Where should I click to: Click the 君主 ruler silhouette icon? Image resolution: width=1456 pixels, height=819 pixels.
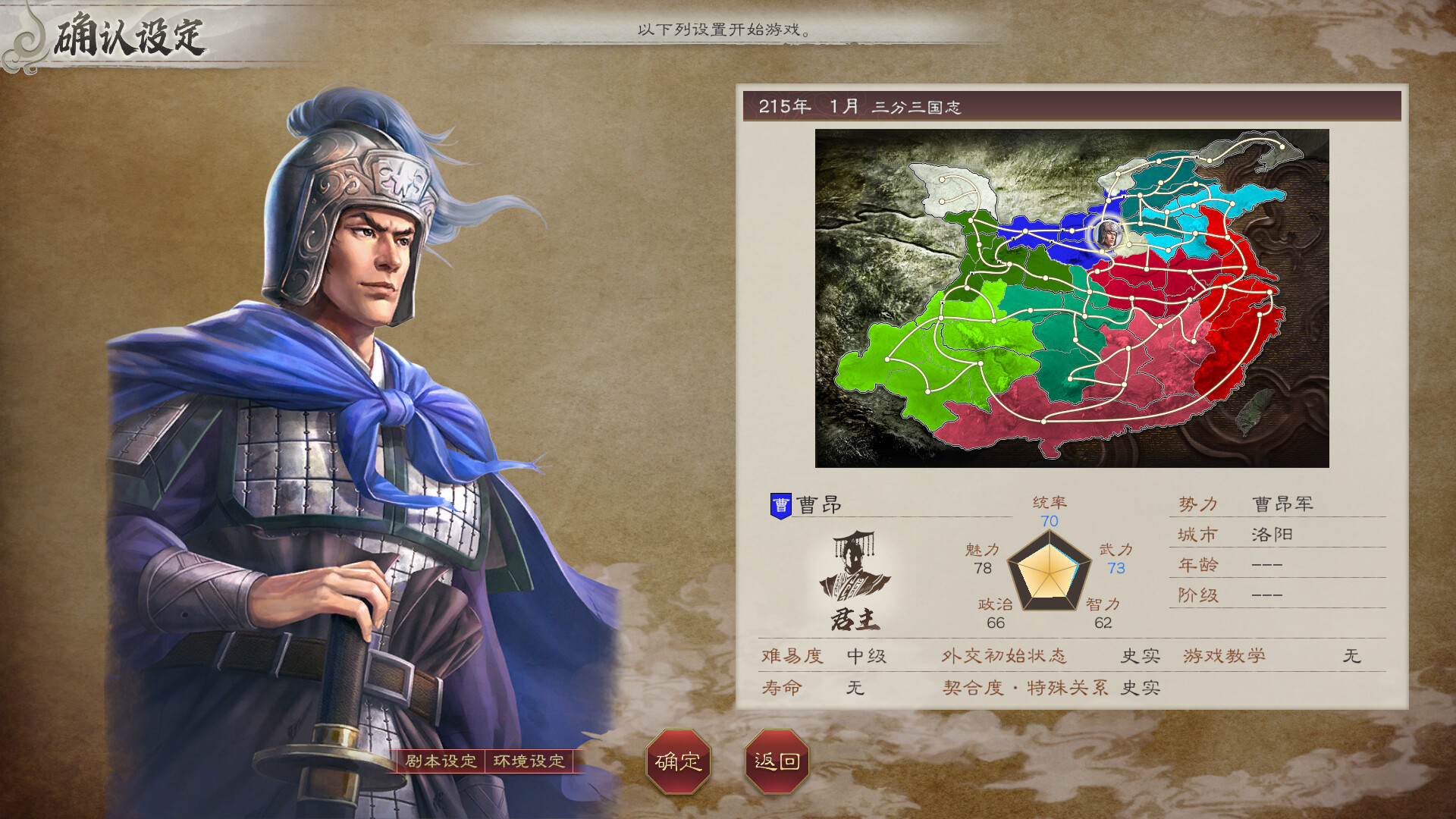tap(855, 581)
